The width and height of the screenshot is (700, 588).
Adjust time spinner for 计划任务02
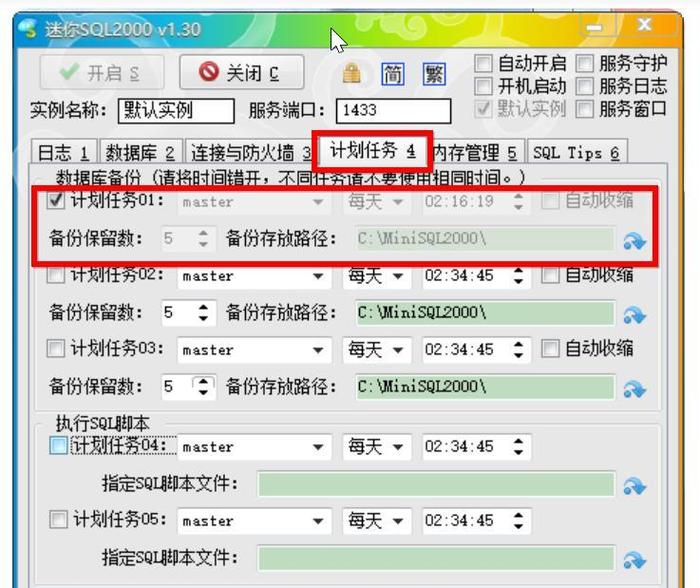(518, 276)
